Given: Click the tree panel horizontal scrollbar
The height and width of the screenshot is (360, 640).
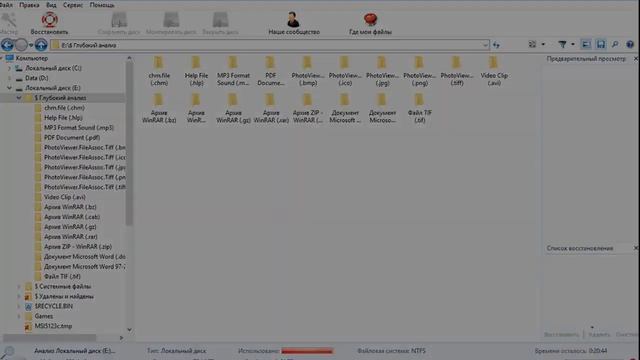Looking at the screenshot, I should (x=50, y=338).
